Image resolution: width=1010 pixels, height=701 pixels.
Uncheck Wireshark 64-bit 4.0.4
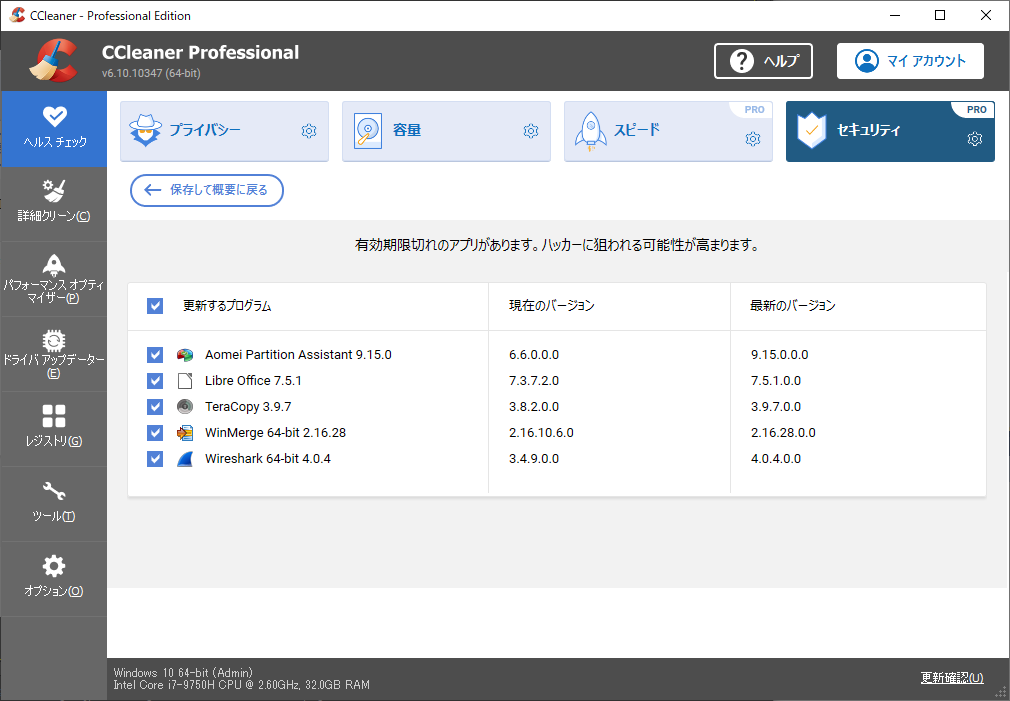click(x=155, y=459)
